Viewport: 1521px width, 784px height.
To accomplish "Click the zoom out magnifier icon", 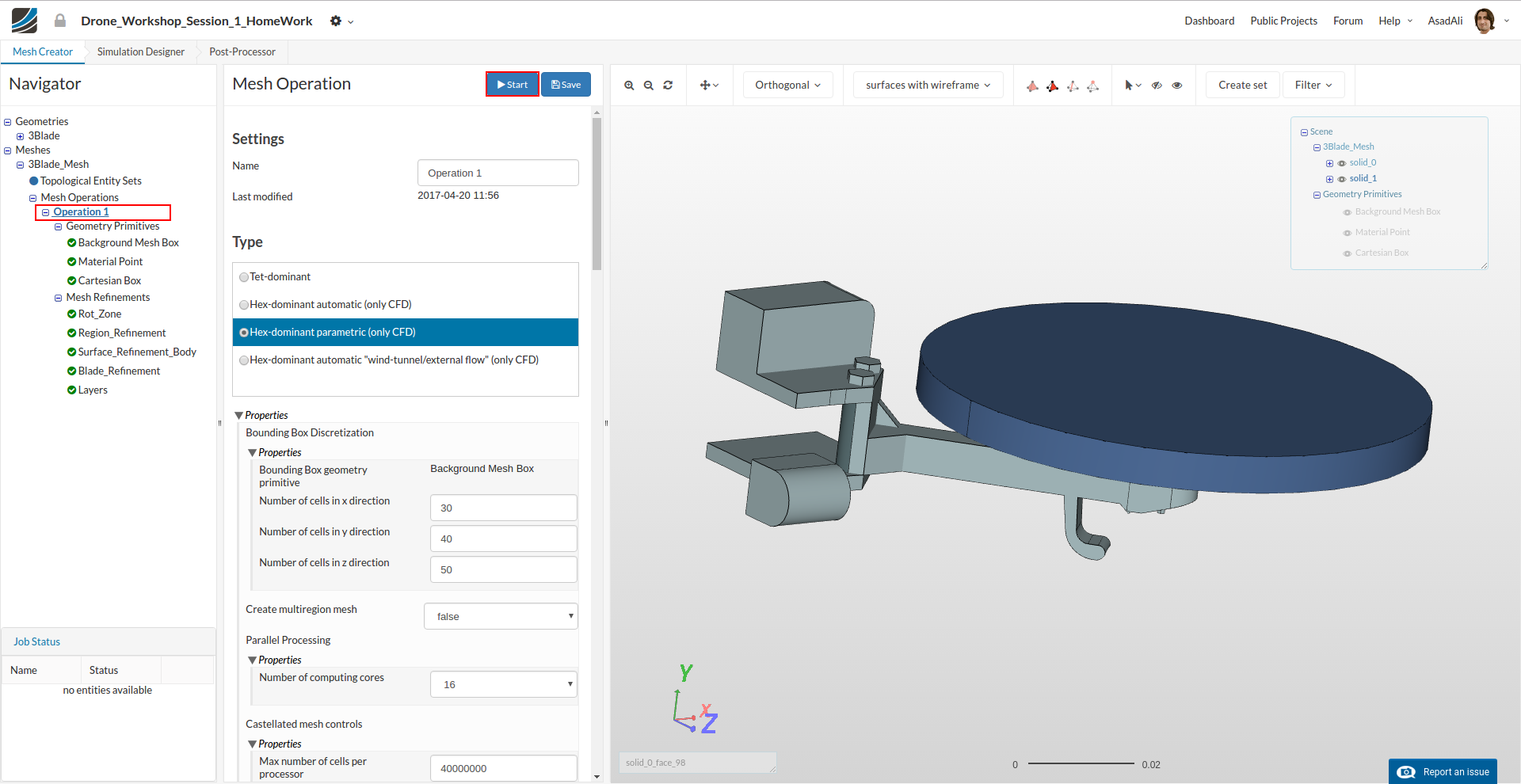I will click(x=648, y=86).
